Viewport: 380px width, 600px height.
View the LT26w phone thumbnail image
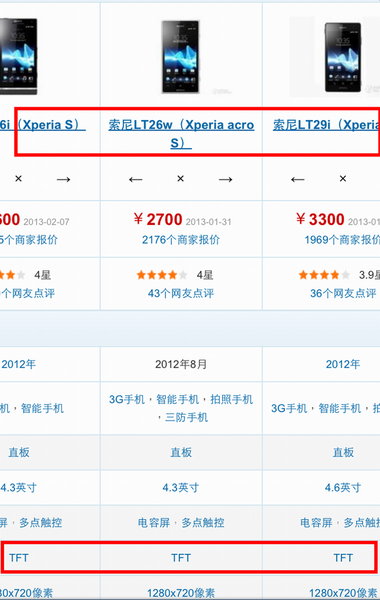181,57
